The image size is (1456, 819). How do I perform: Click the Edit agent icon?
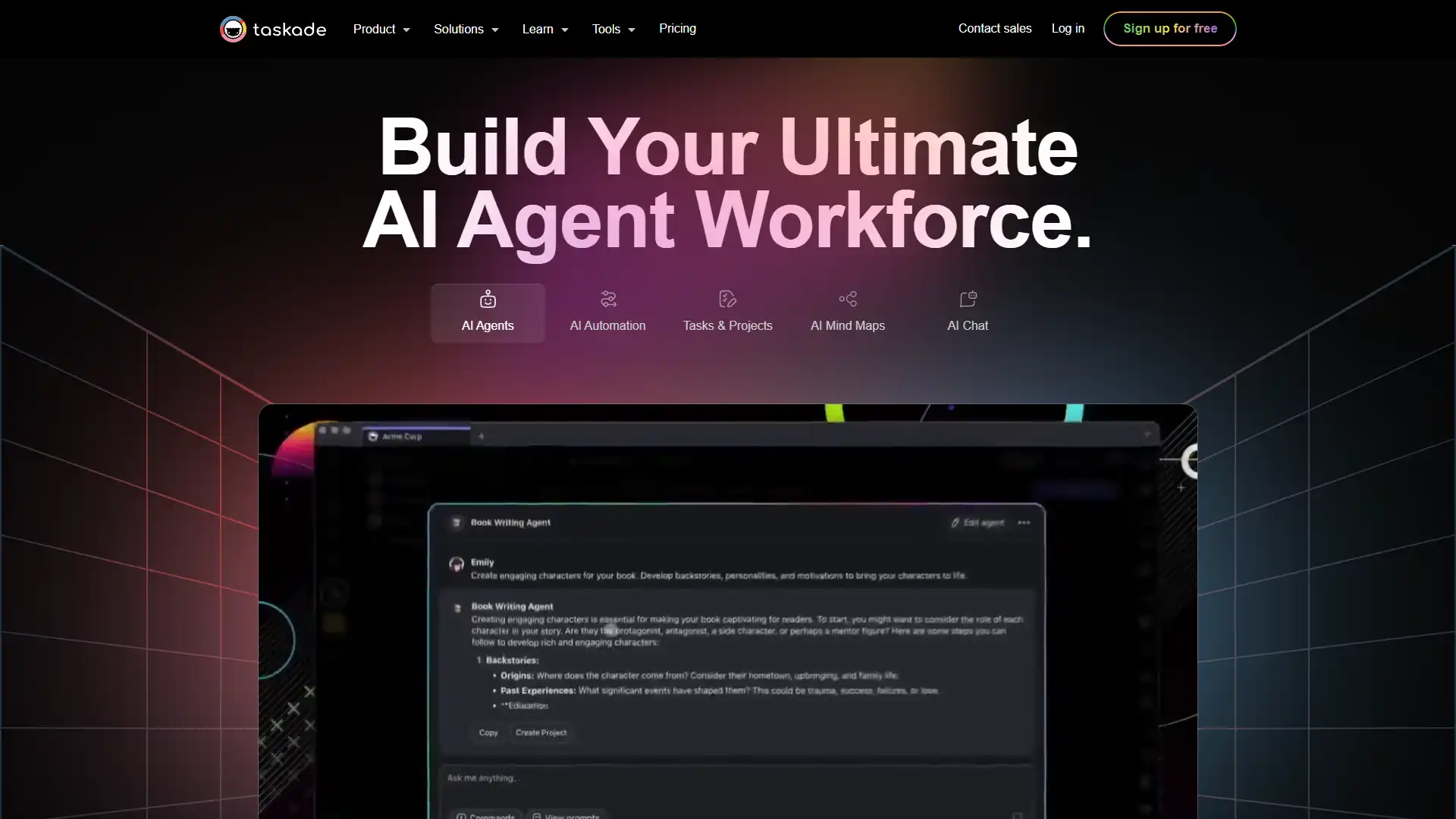956,522
